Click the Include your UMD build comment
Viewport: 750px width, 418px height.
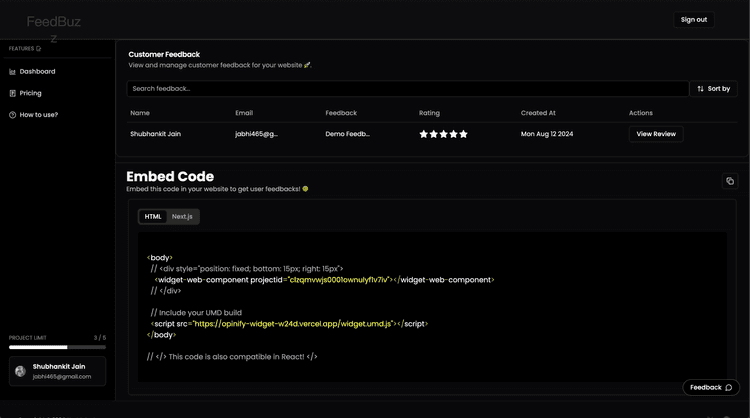(x=196, y=313)
